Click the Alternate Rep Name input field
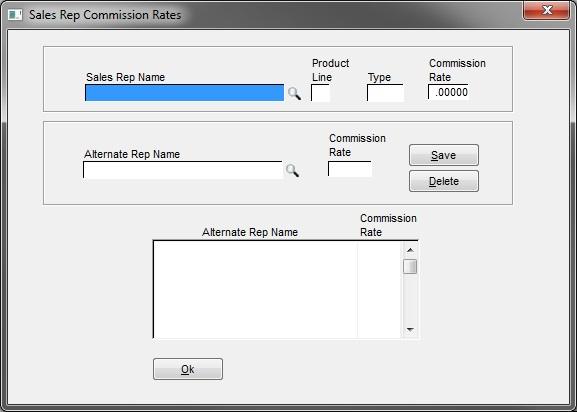This screenshot has width=577, height=412. point(183,170)
